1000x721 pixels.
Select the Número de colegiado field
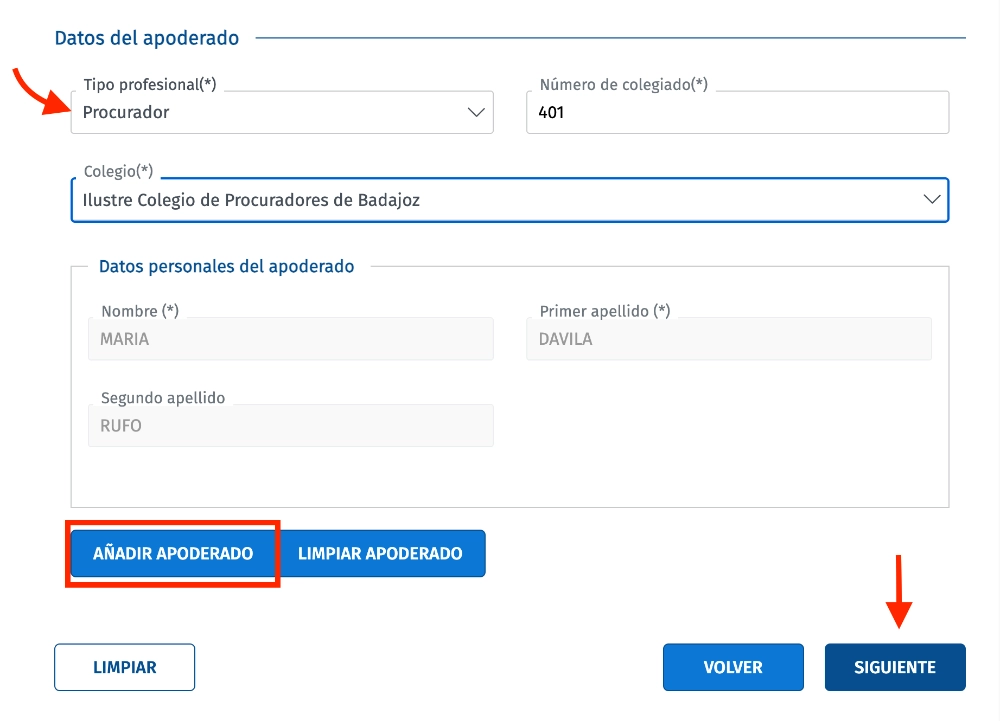point(737,112)
